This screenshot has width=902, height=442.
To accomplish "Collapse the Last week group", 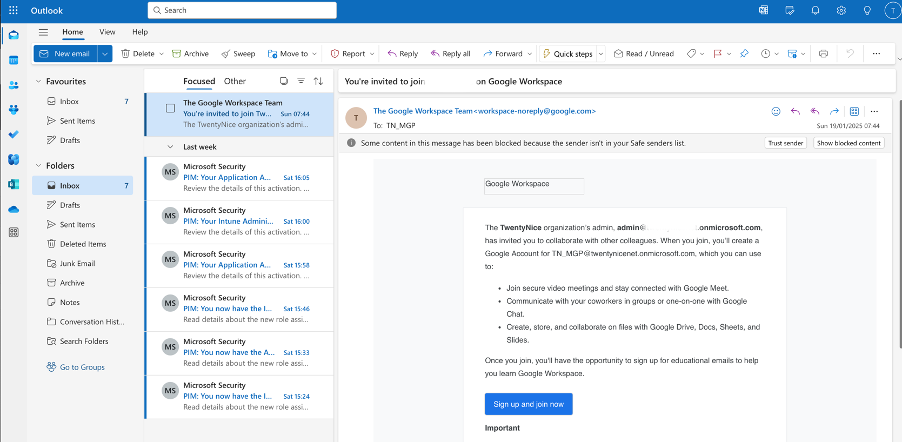I will (x=170, y=147).
